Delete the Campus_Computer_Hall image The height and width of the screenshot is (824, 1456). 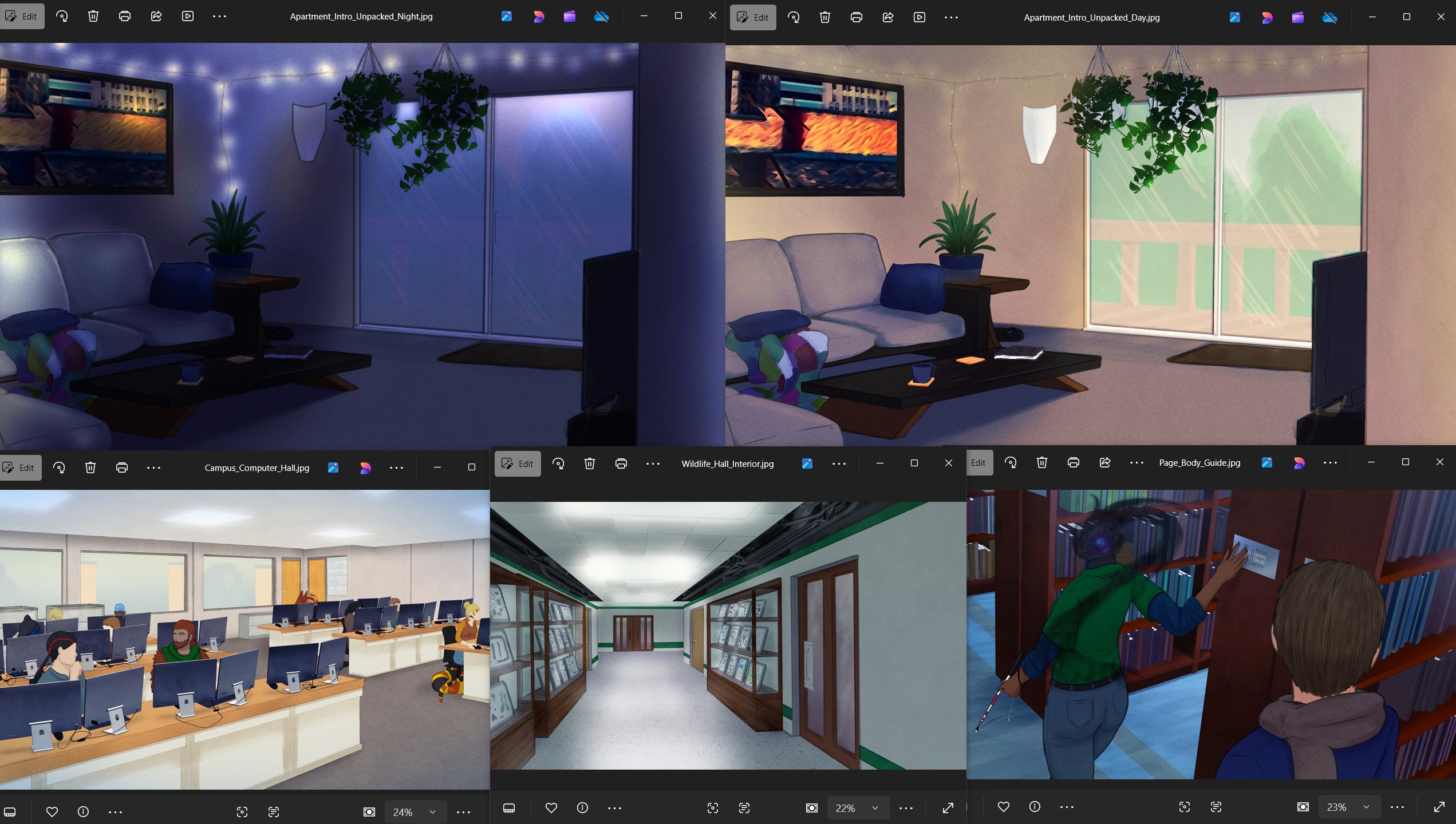pyautogui.click(x=90, y=468)
